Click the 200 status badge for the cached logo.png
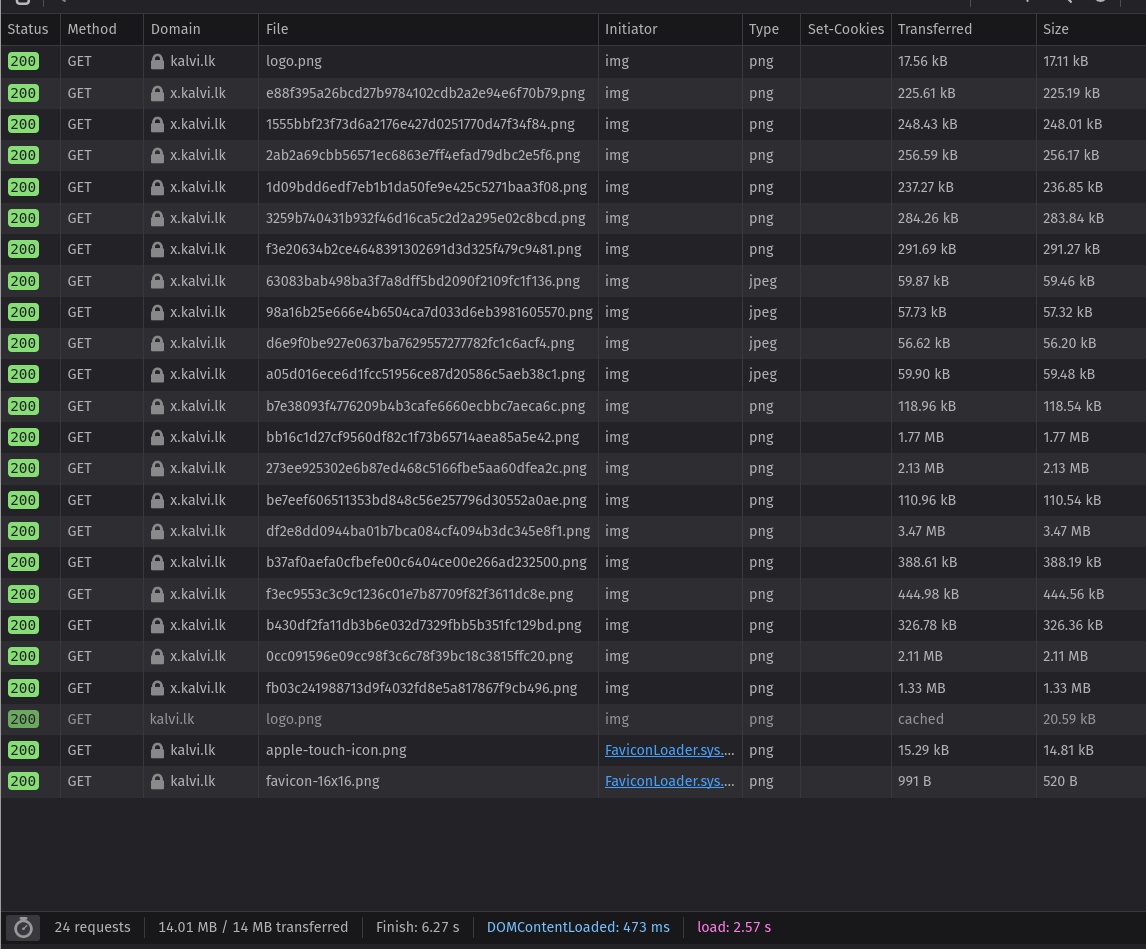The height and width of the screenshot is (949, 1146). coord(23,719)
